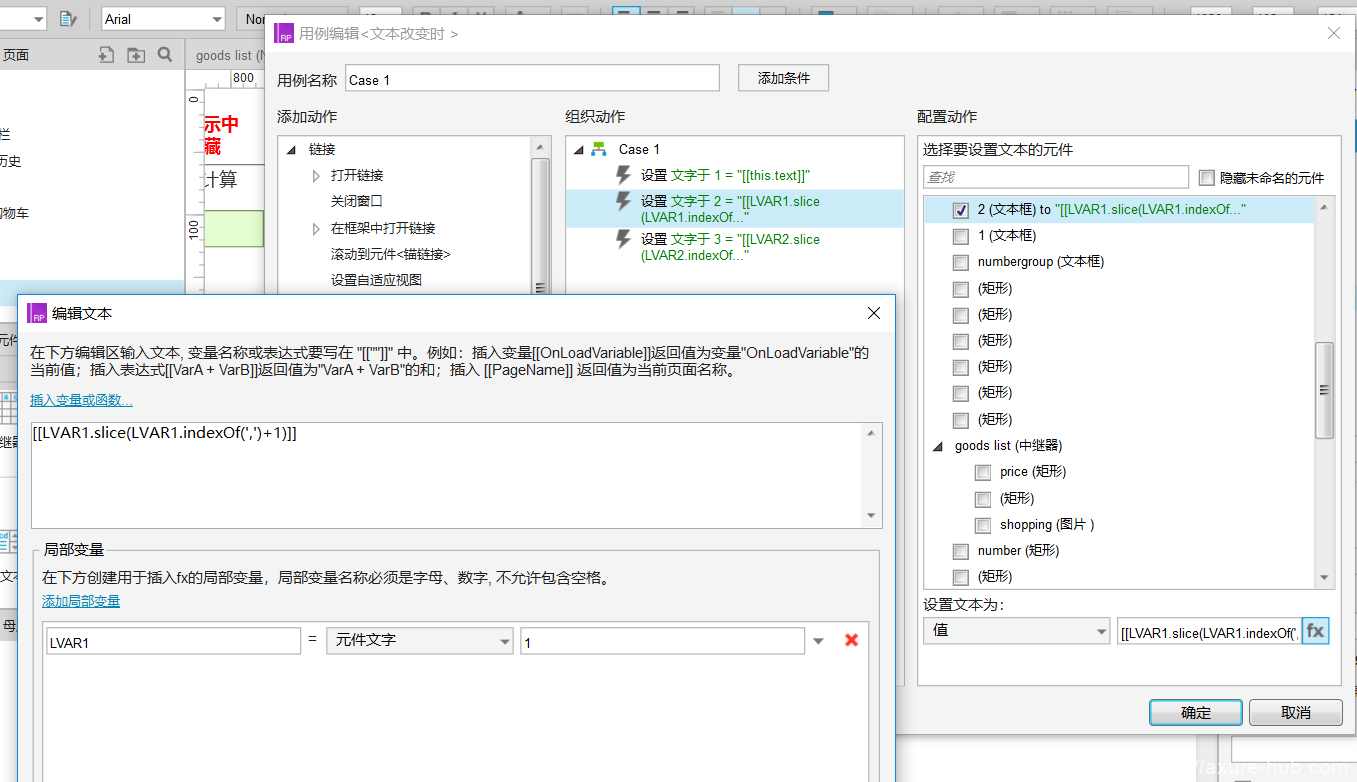The height and width of the screenshot is (782, 1357).
Task: Check the shopping (图片) checkbox
Action: [x=983, y=525]
